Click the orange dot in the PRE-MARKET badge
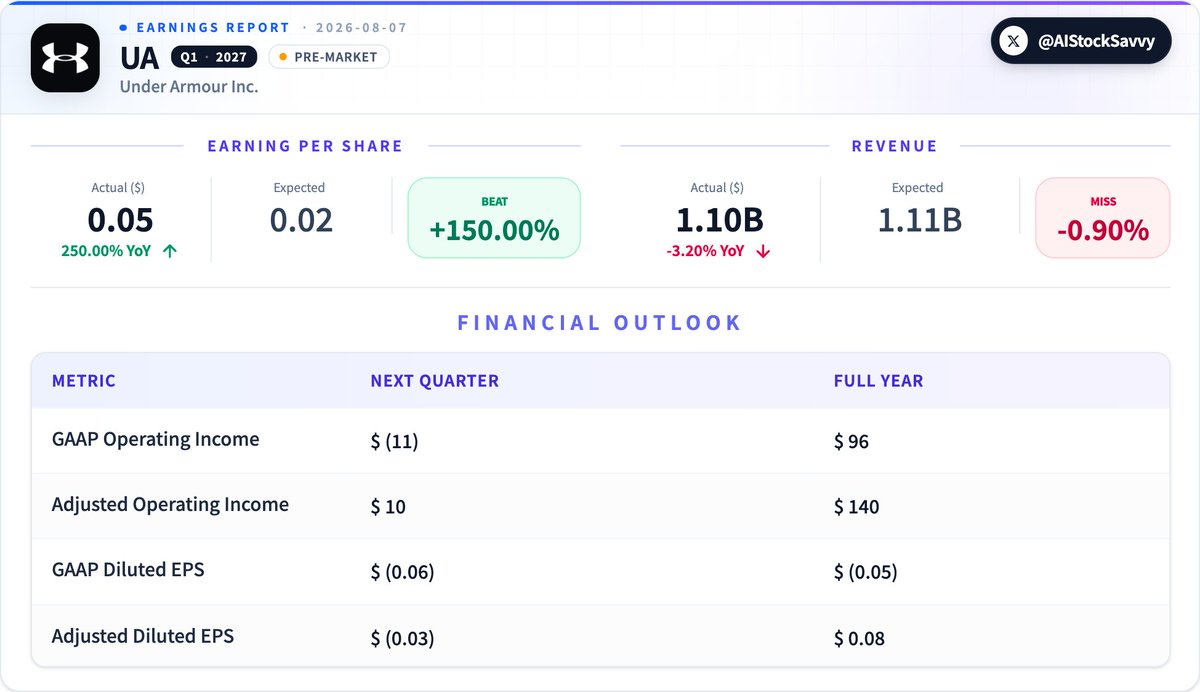Screen dimensions: 1200x692 coord(283,57)
